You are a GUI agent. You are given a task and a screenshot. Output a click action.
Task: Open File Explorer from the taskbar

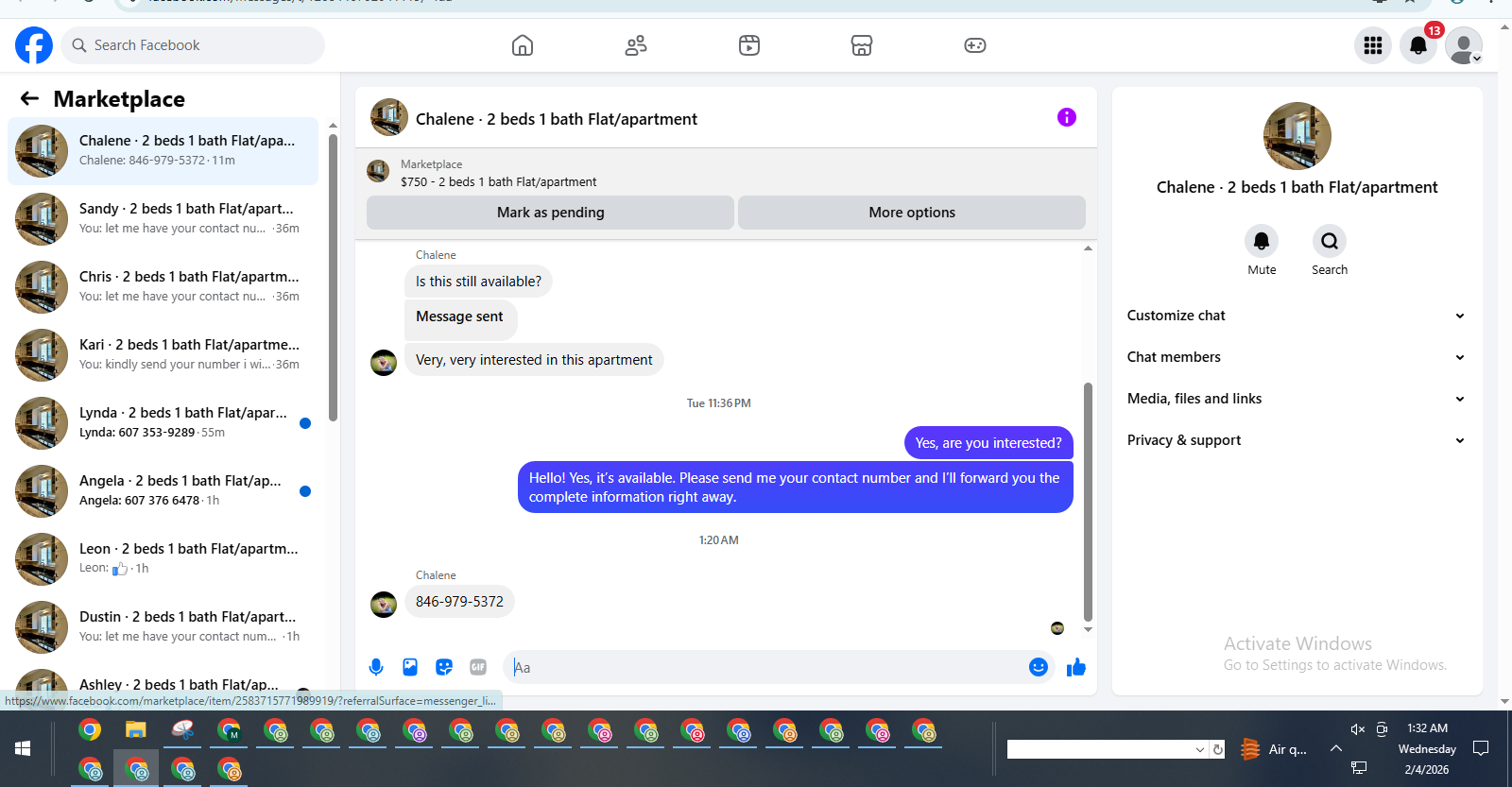(136, 730)
